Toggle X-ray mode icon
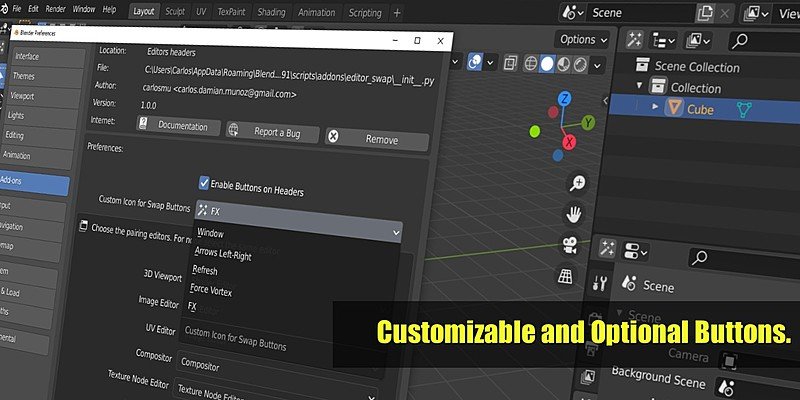The image size is (800, 400). point(510,63)
